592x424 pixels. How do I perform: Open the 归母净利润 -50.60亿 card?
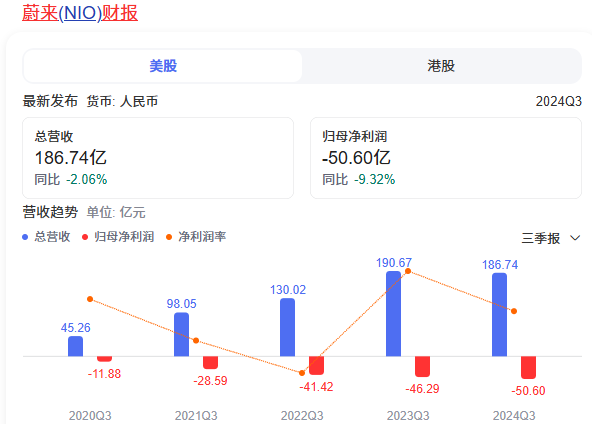tap(446, 158)
